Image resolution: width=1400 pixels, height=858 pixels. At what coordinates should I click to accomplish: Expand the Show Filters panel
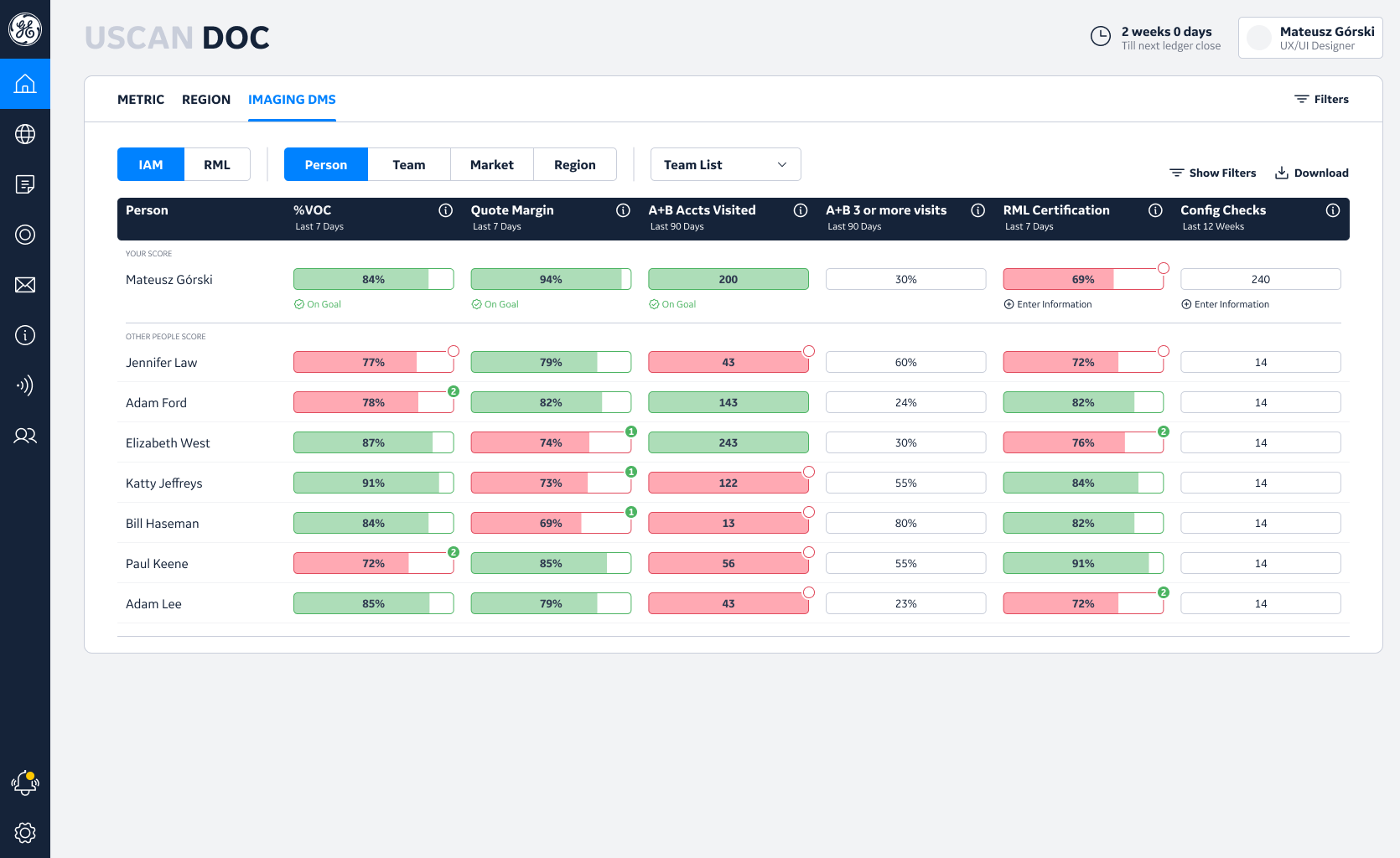[1213, 173]
